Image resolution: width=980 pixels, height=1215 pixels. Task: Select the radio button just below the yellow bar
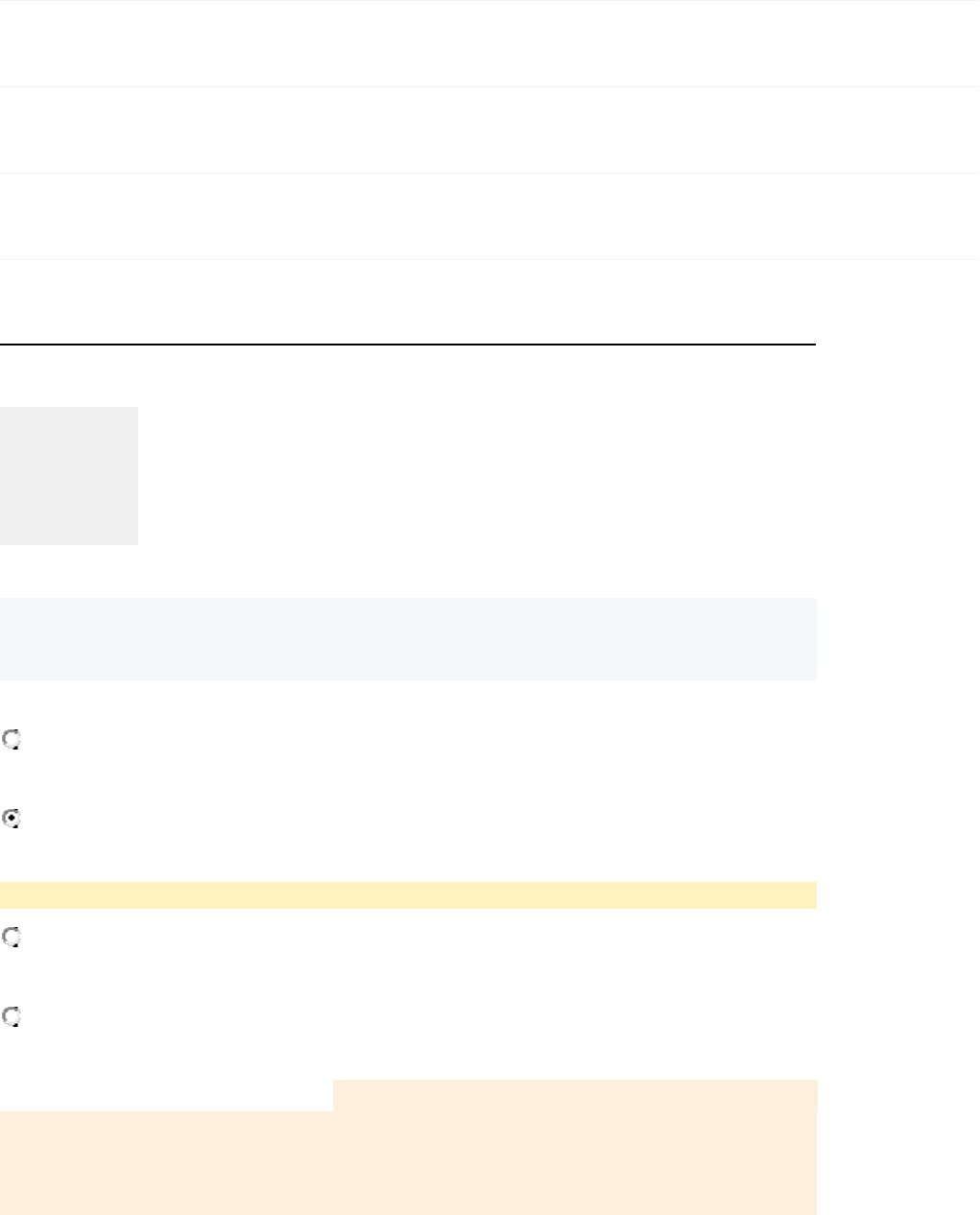12,938
